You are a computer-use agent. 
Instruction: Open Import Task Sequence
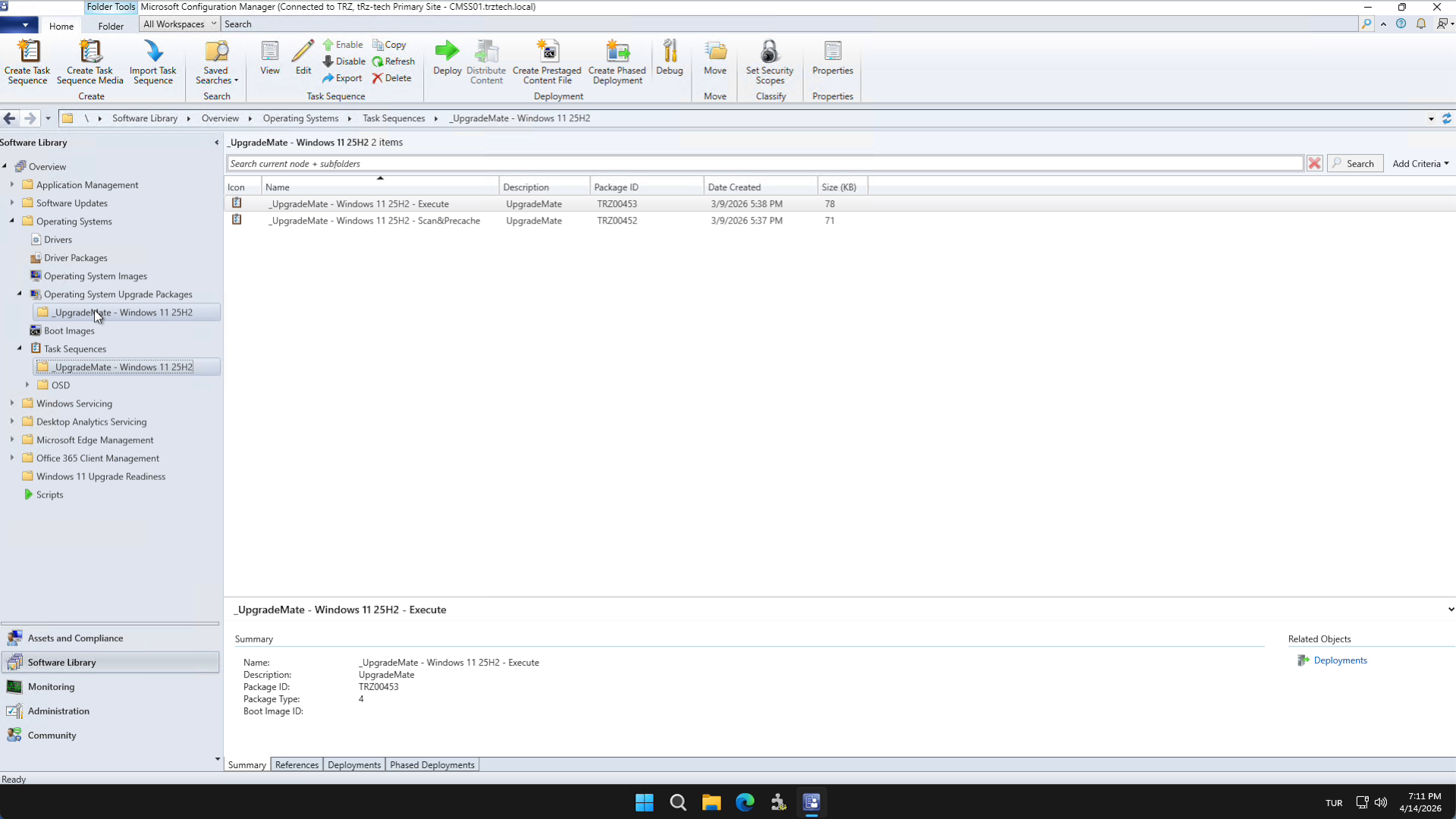pos(153,62)
